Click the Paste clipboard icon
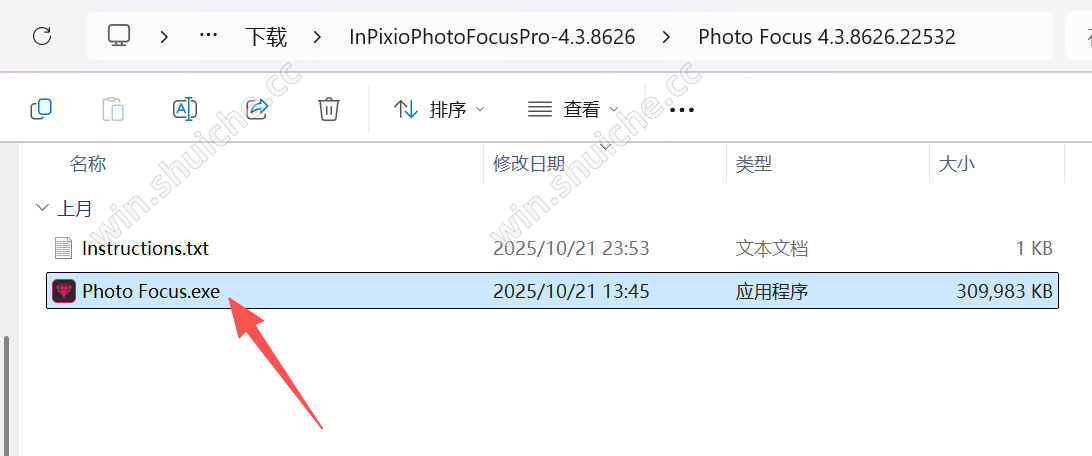This screenshot has height=456, width=1092. point(112,109)
